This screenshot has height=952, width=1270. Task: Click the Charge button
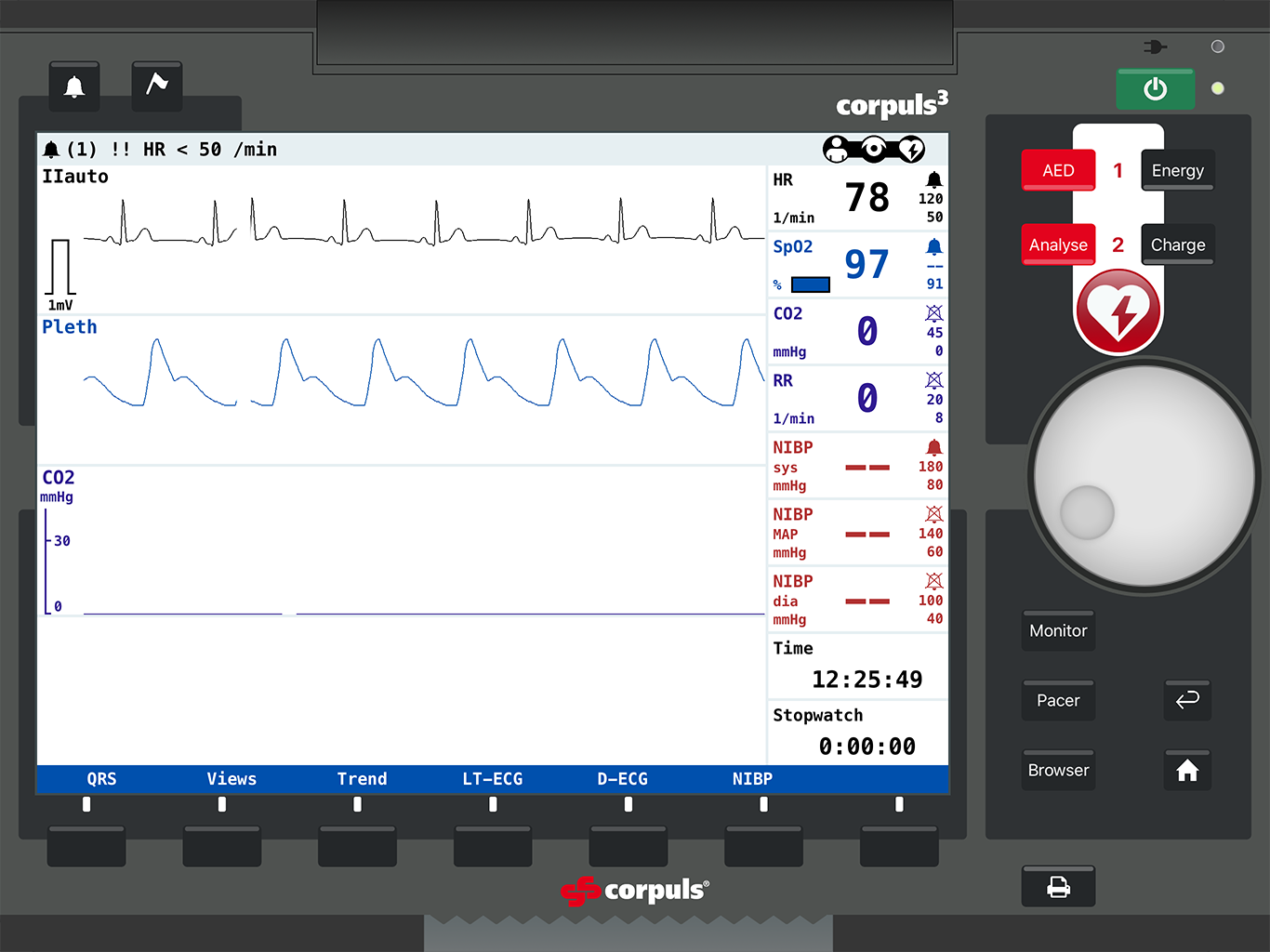click(1177, 245)
